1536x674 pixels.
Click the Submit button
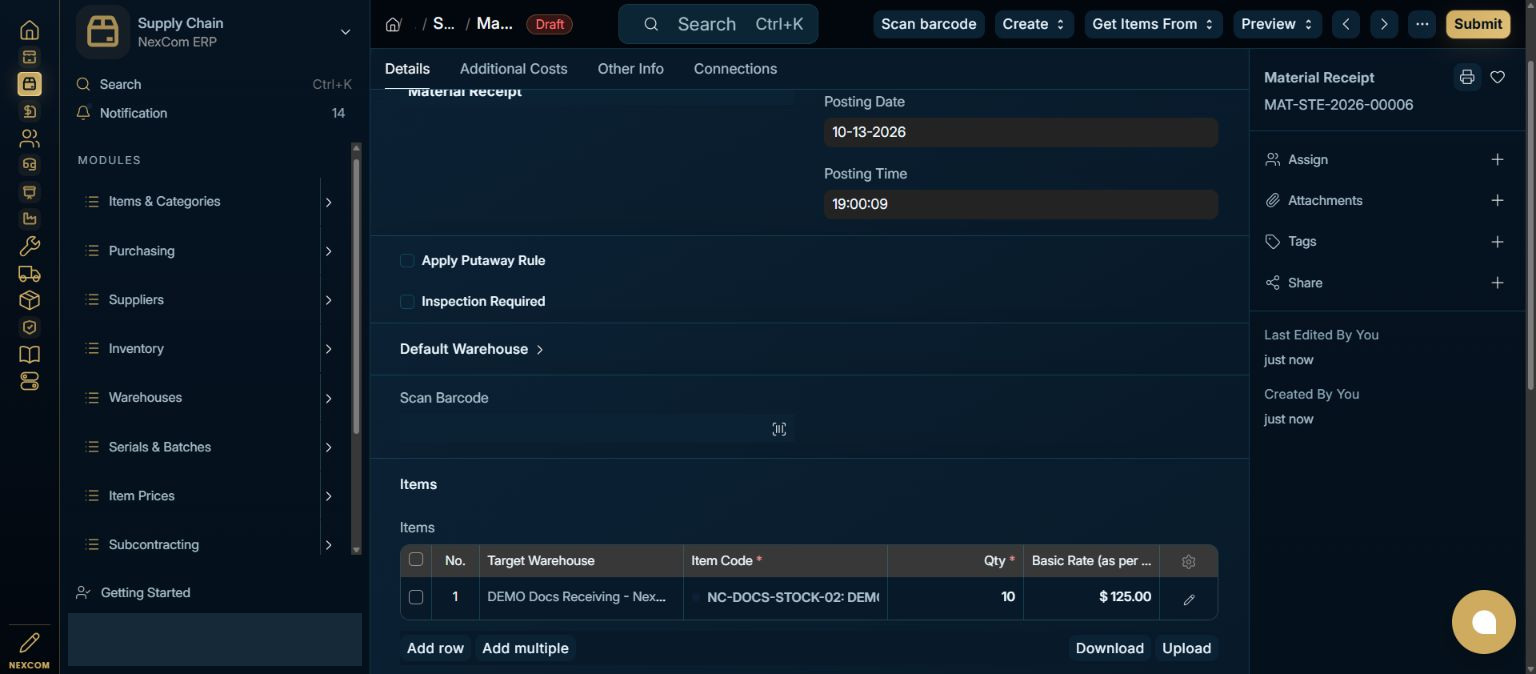coord(1478,24)
